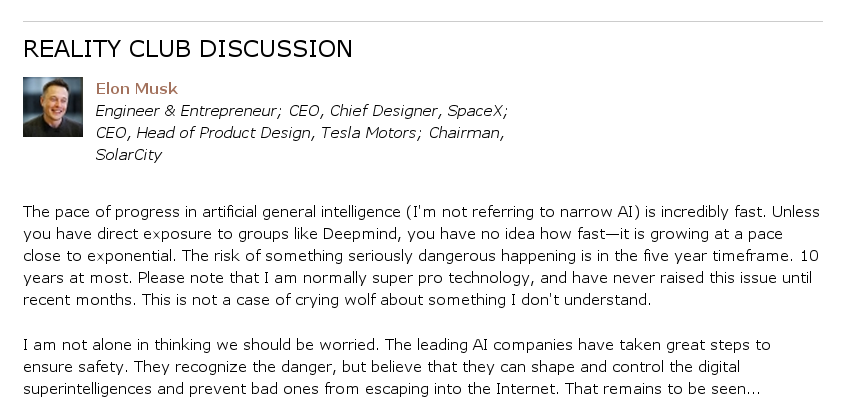Click the word "exponential" in the first paragraph
The height and width of the screenshot is (411, 858).
109,256
